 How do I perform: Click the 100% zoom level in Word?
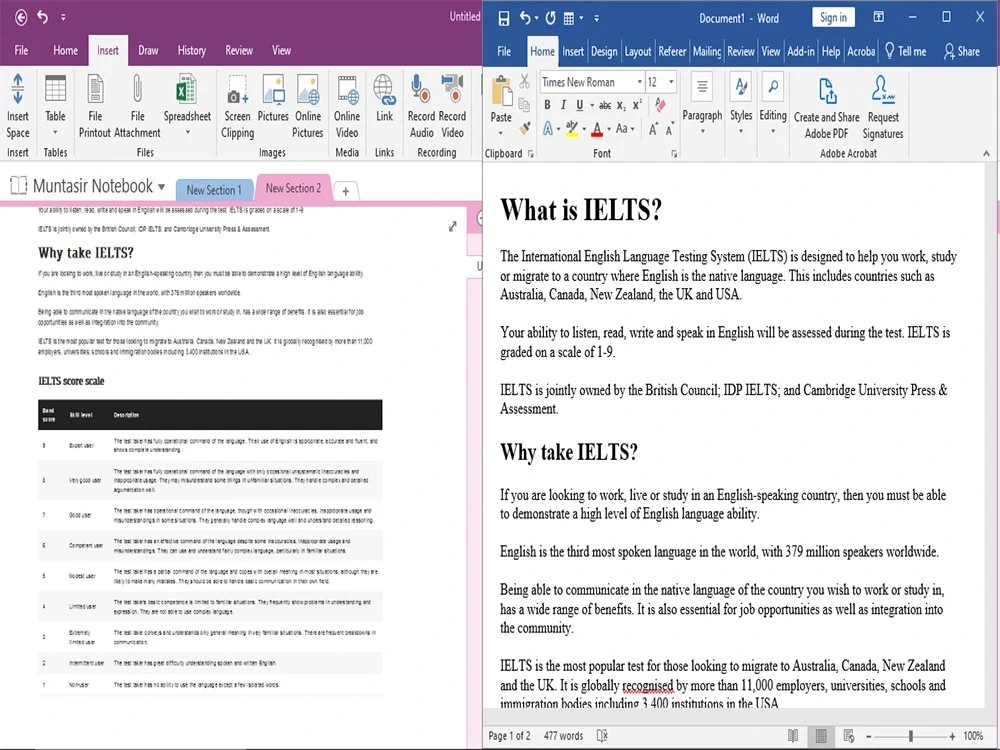click(x=973, y=735)
